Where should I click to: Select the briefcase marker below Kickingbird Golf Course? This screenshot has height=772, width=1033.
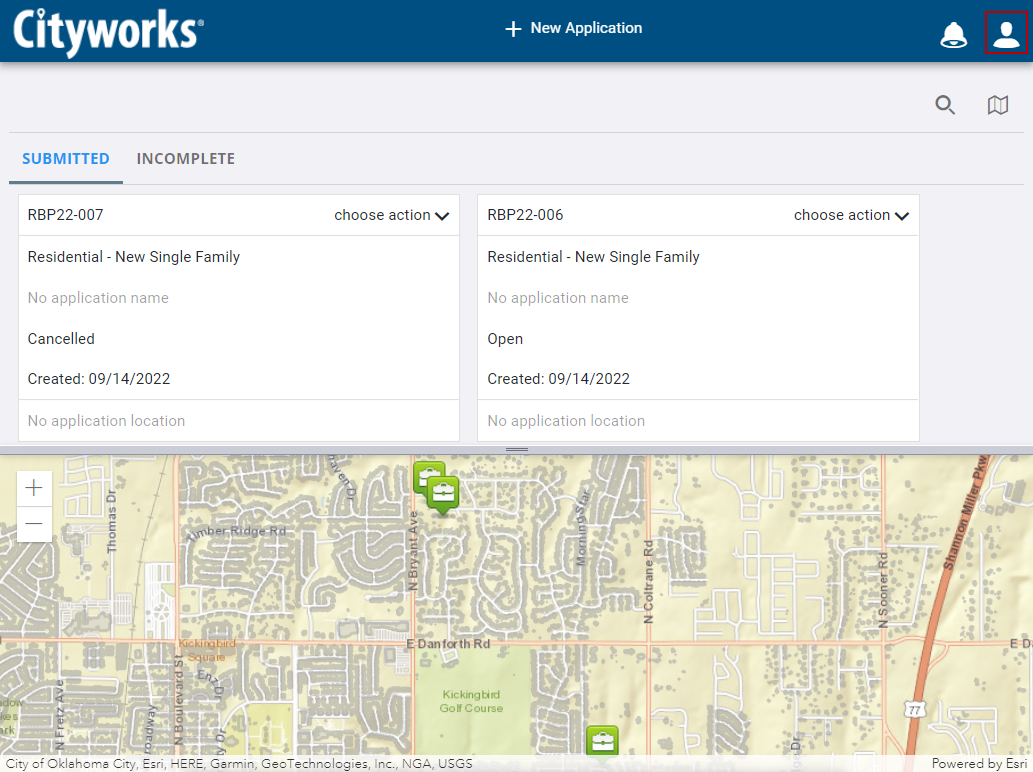[602, 741]
